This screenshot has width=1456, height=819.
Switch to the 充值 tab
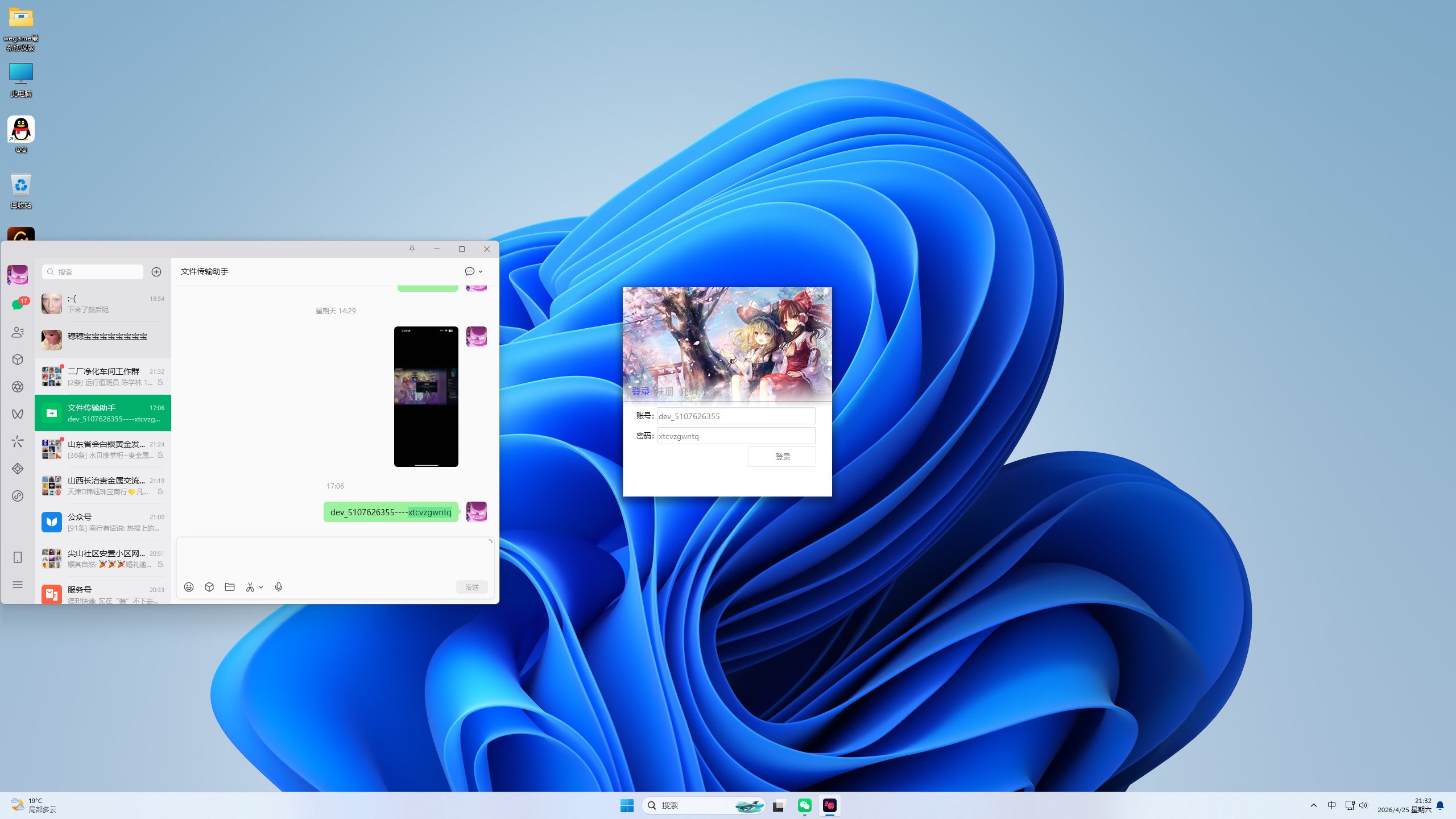[x=688, y=392]
